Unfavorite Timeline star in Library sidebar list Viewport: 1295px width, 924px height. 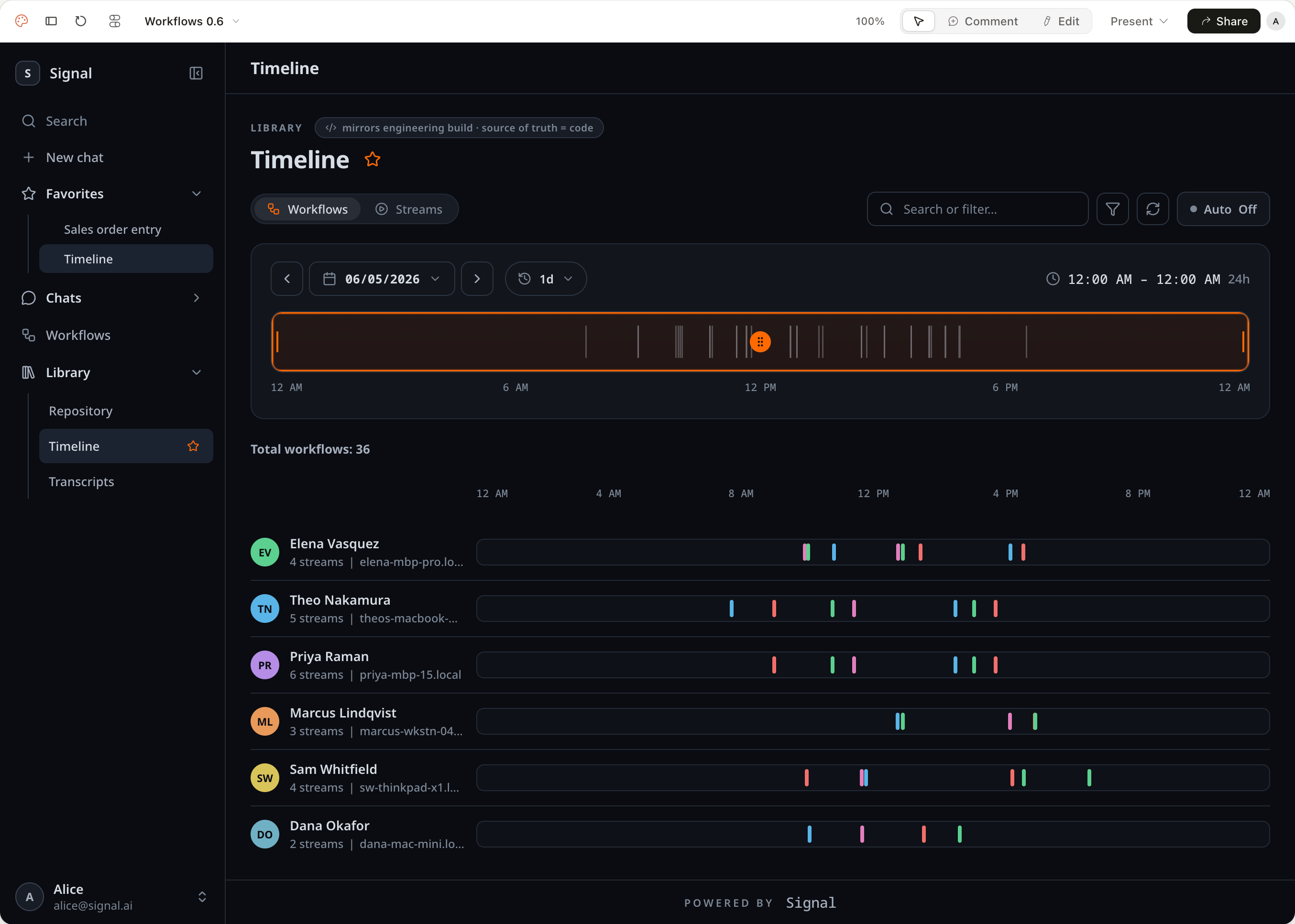pos(194,446)
